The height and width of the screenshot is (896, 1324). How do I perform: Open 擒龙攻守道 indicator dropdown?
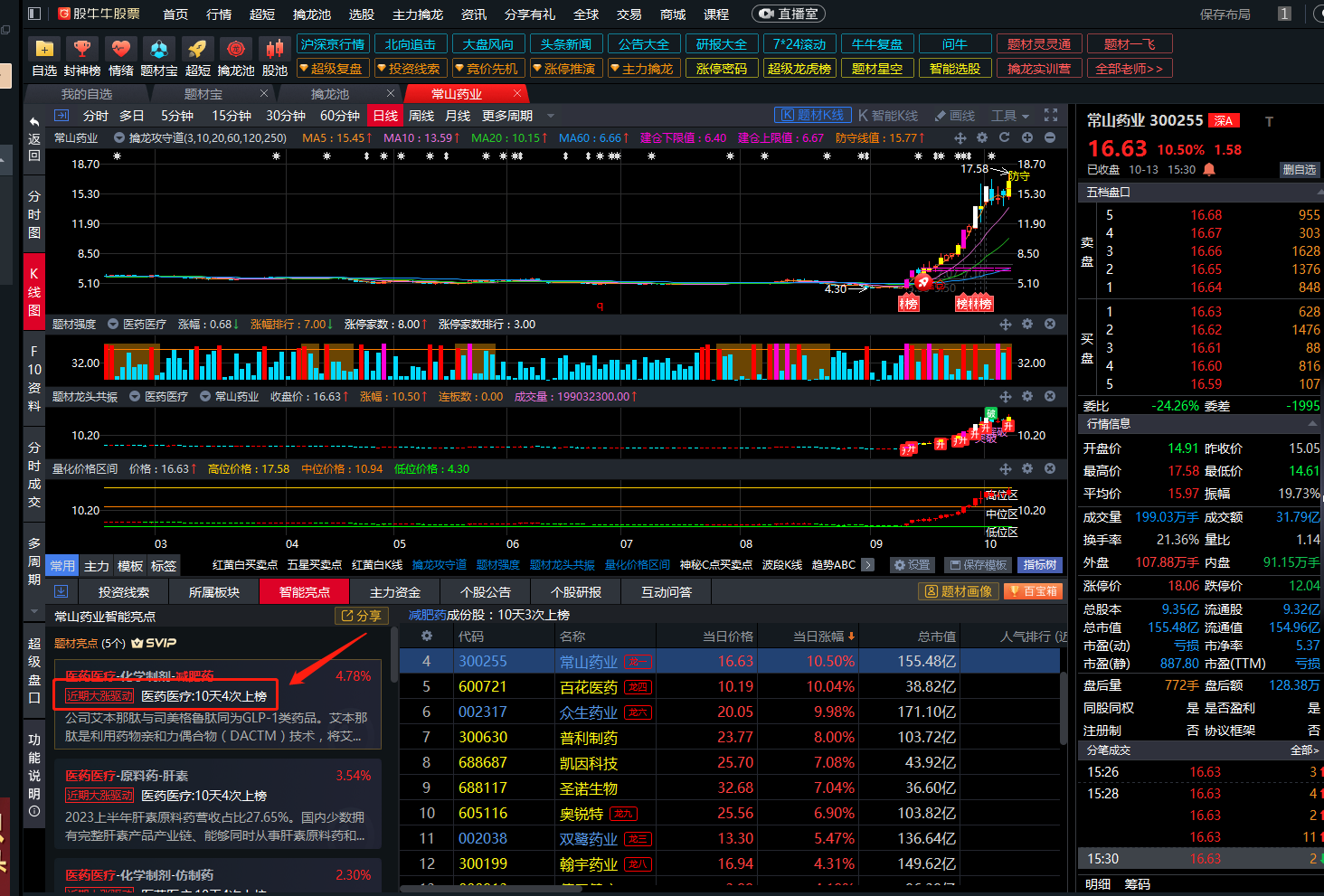point(118,138)
